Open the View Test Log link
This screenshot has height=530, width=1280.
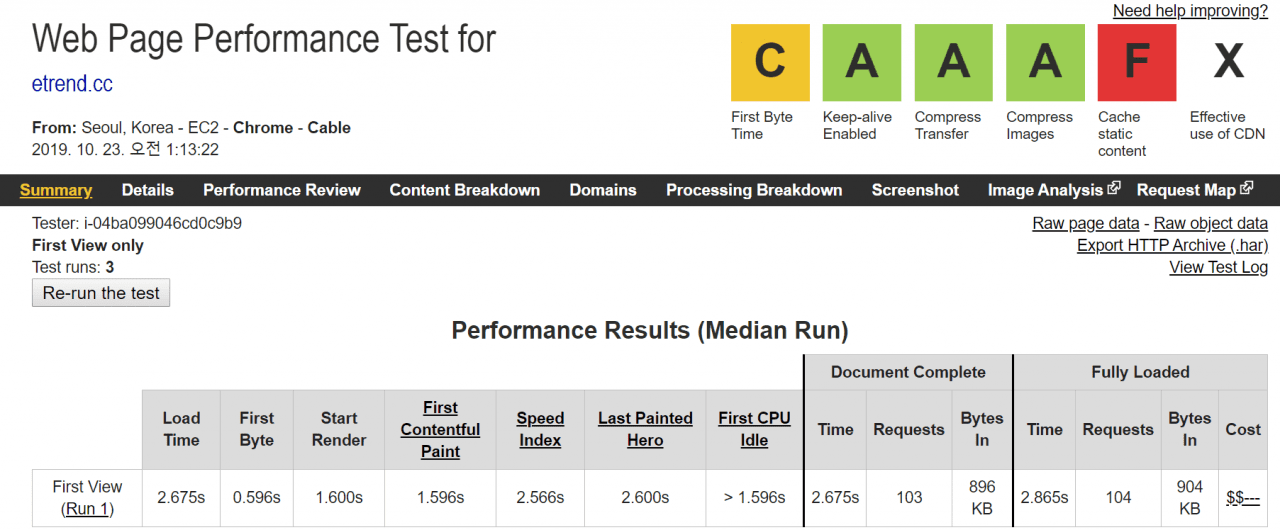1218,267
